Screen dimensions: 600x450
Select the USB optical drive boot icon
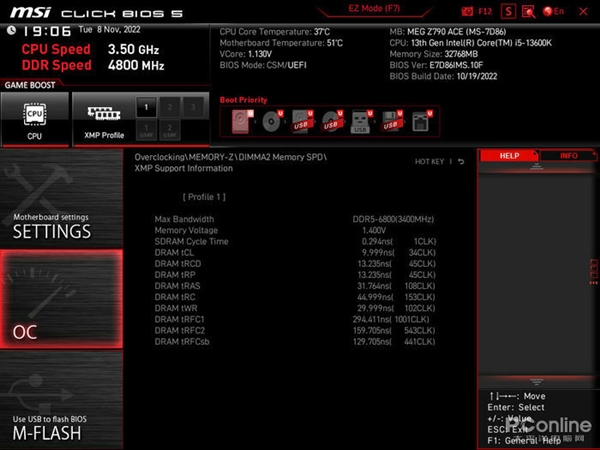coord(332,122)
